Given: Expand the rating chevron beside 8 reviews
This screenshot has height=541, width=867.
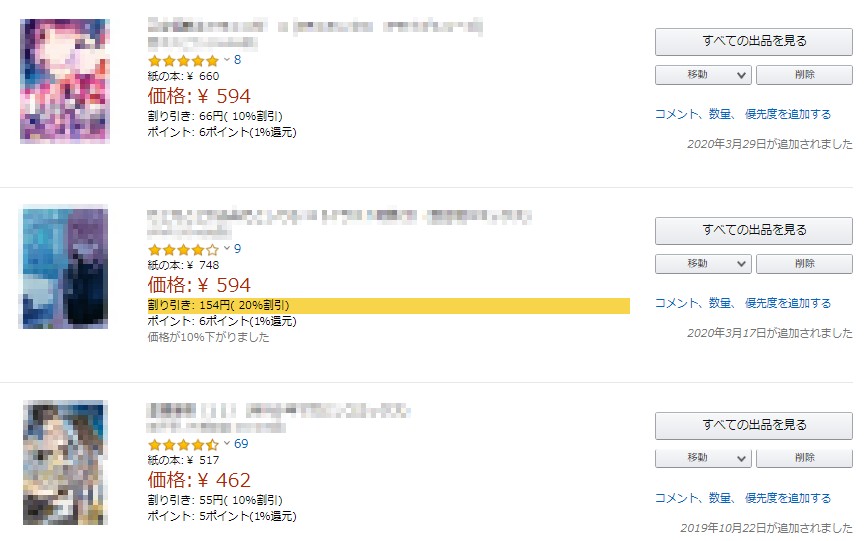Looking at the screenshot, I should tap(227, 61).
